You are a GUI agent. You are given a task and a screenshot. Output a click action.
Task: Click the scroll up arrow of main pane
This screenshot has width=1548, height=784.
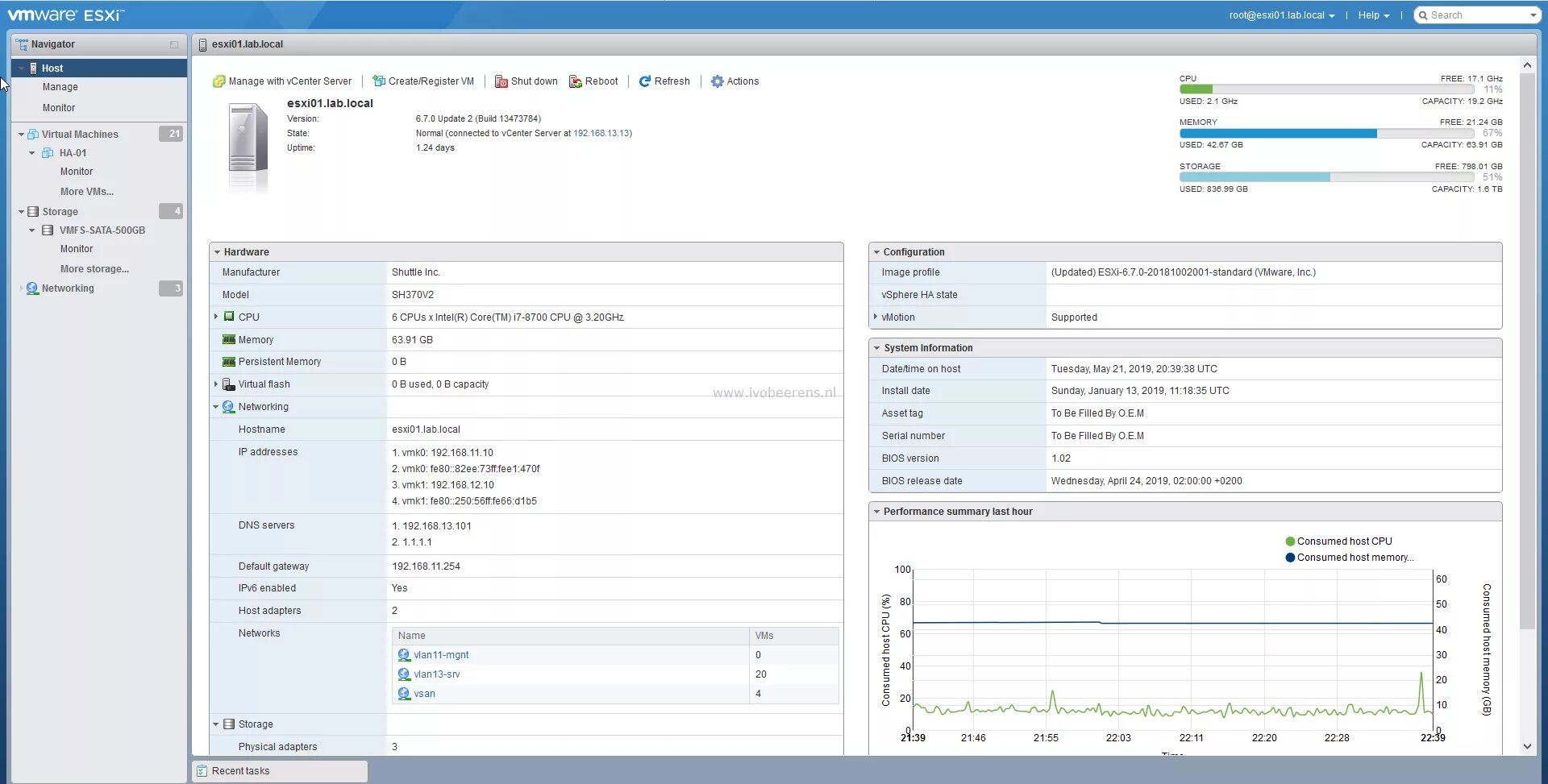click(1527, 64)
